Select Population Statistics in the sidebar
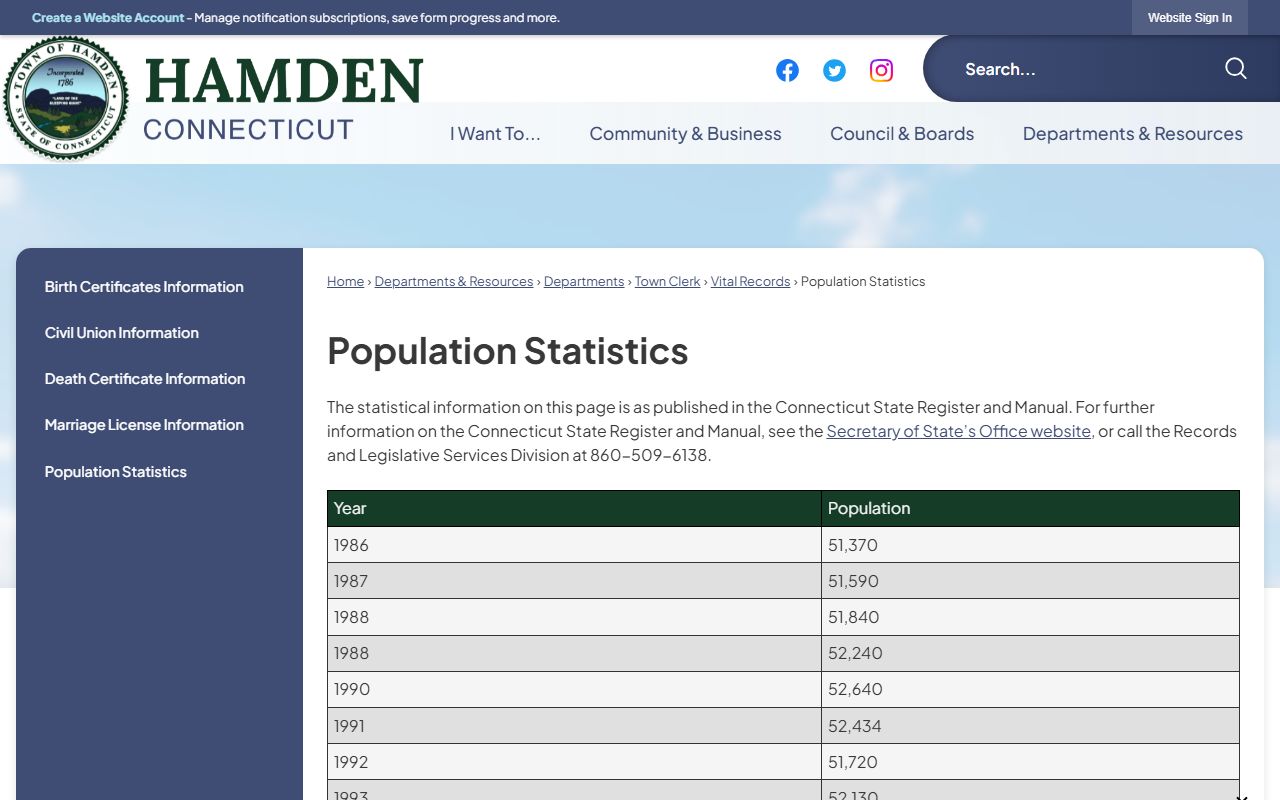The image size is (1280, 800). pyautogui.click(x=115, y=471)
